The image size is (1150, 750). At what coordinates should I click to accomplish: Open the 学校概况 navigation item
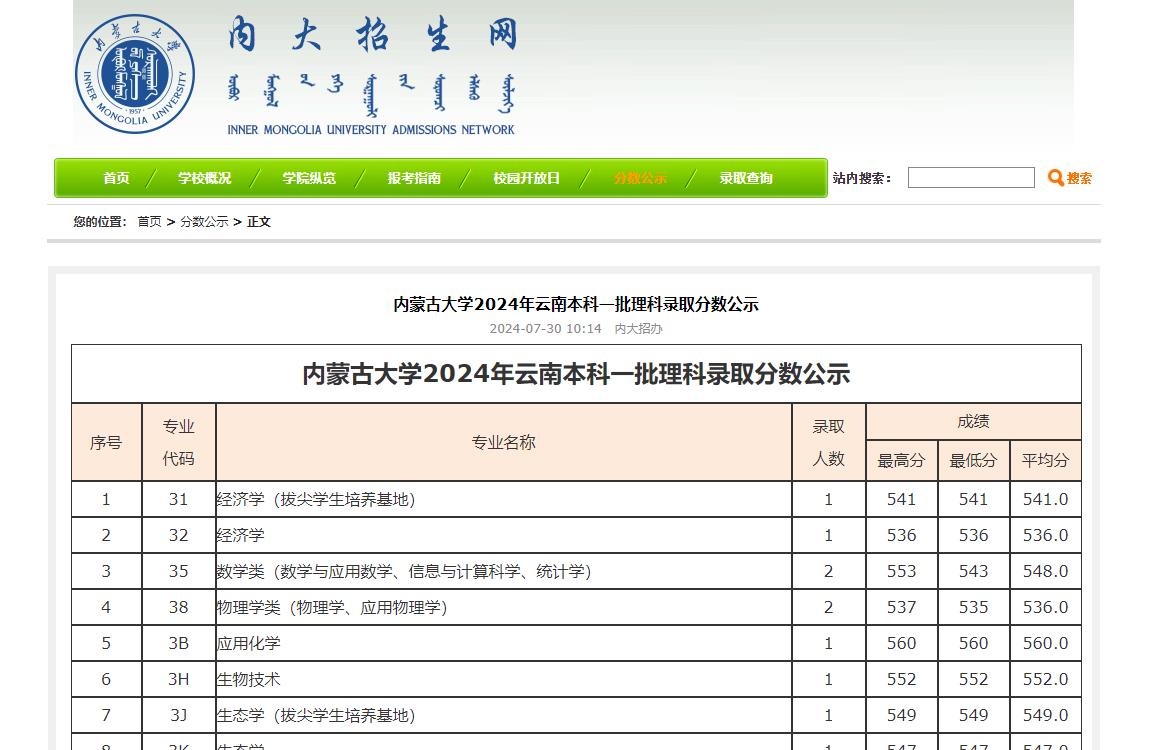[205, 178]
